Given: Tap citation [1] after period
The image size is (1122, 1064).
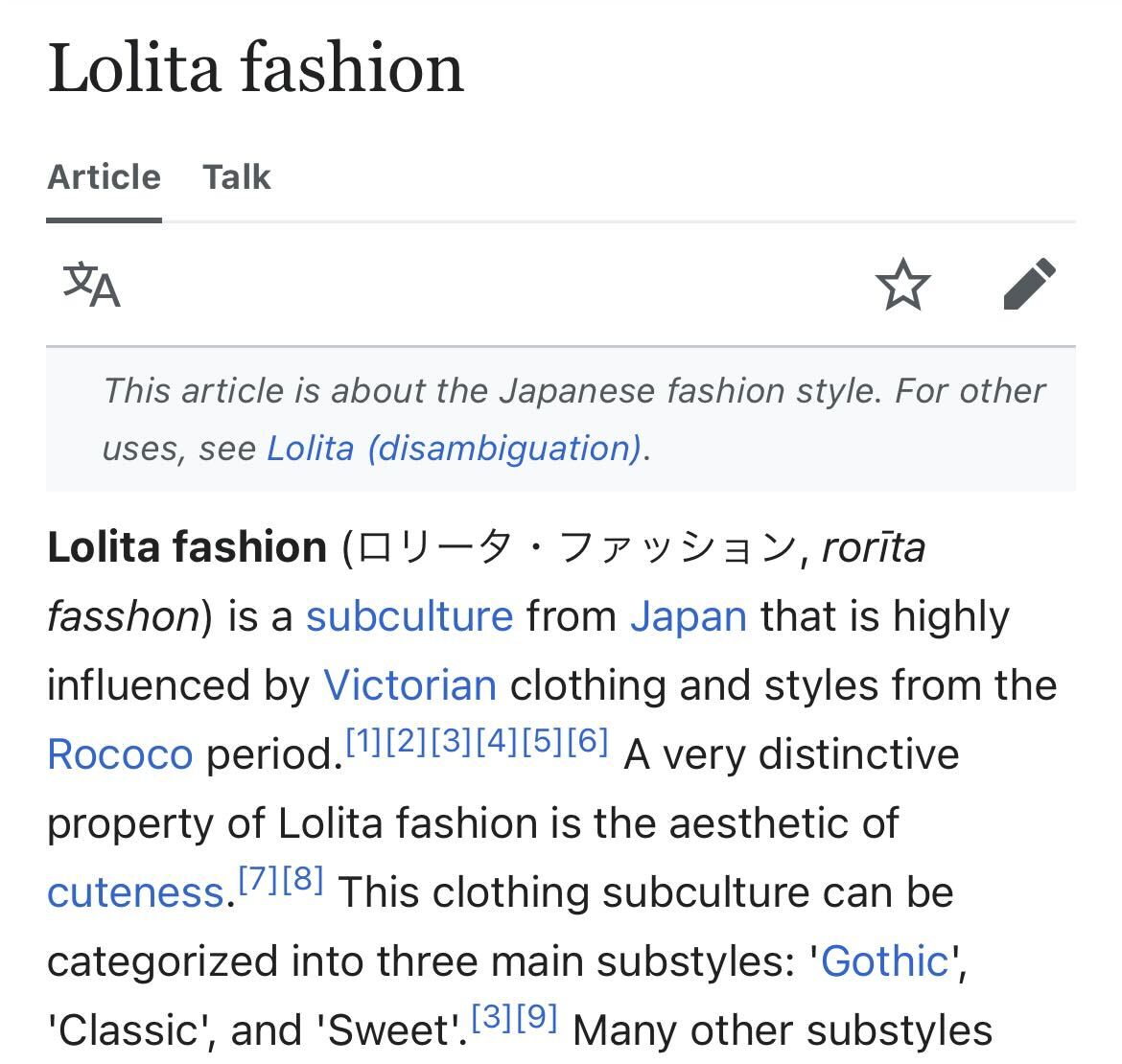Looking at the screenshot, I should click(x=363, y=741).
